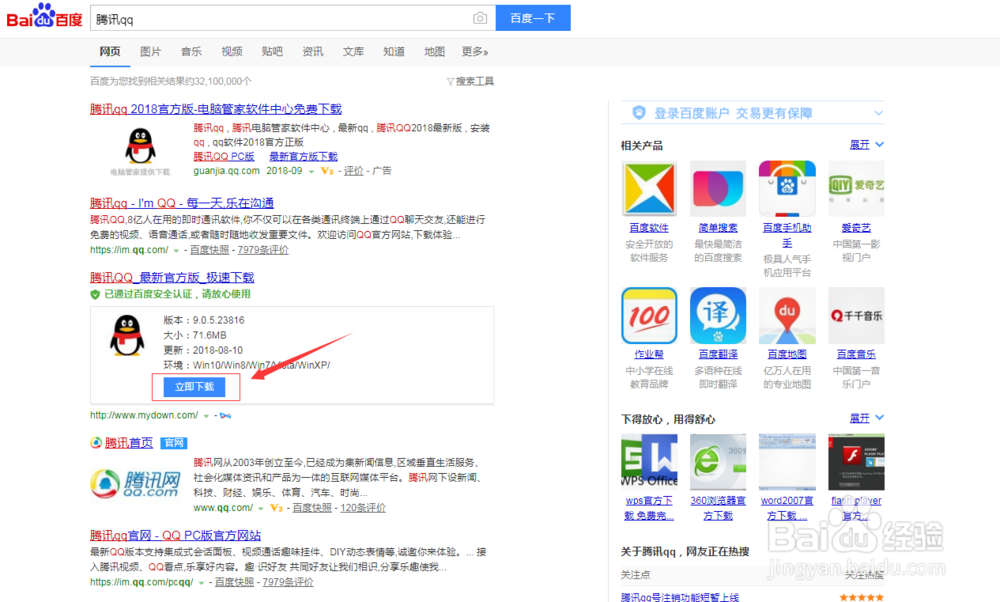Switch to the 知道 tab
Screen dimensions: 1000x602
(x=394, y=52)
